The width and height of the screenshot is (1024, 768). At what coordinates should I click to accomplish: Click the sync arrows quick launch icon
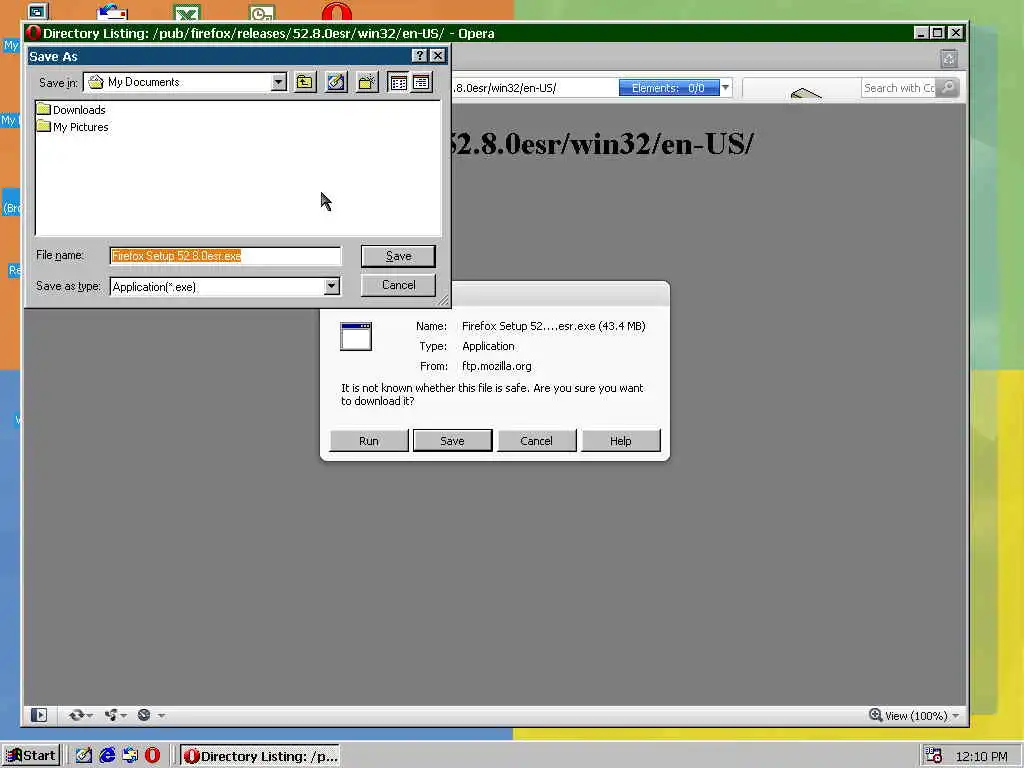pyautogui.click(x=130, y=756)
